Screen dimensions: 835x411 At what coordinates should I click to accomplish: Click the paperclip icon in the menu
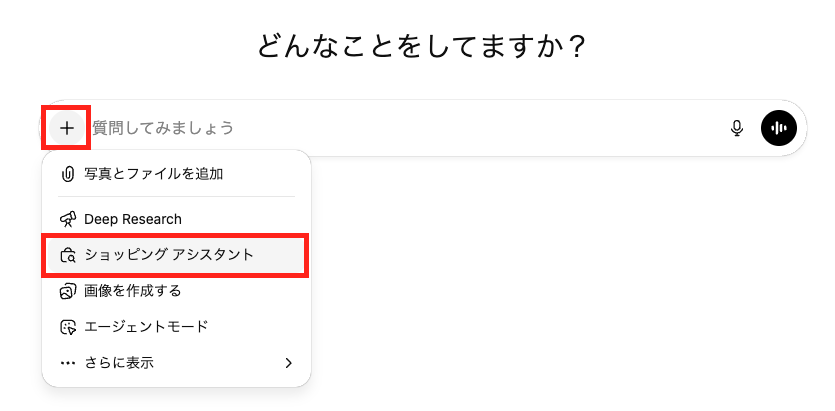(x=68, y=174)
